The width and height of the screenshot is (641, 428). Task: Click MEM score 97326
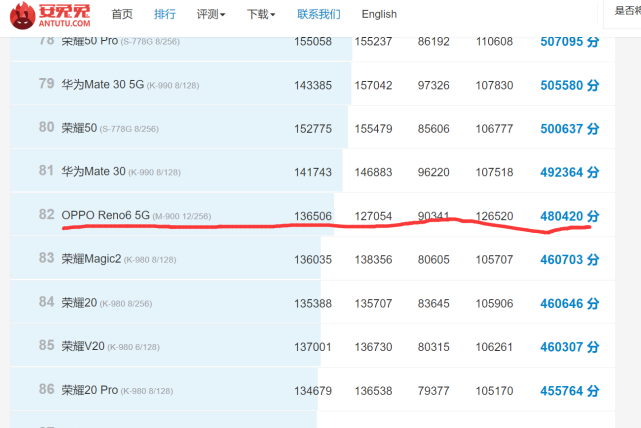[x=433, y=85]
